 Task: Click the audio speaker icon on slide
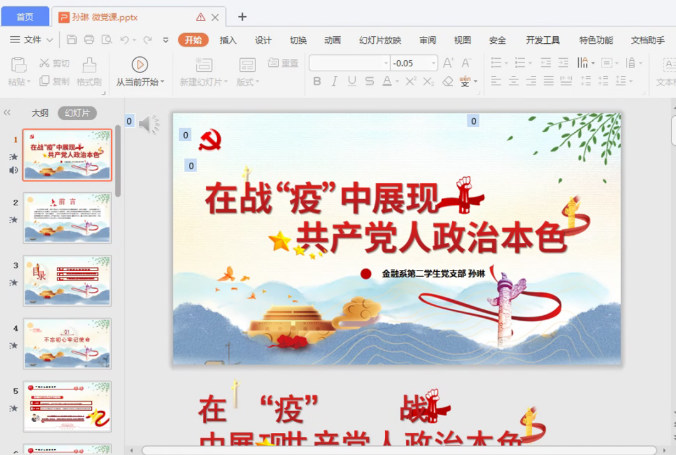tap(149, 124)
